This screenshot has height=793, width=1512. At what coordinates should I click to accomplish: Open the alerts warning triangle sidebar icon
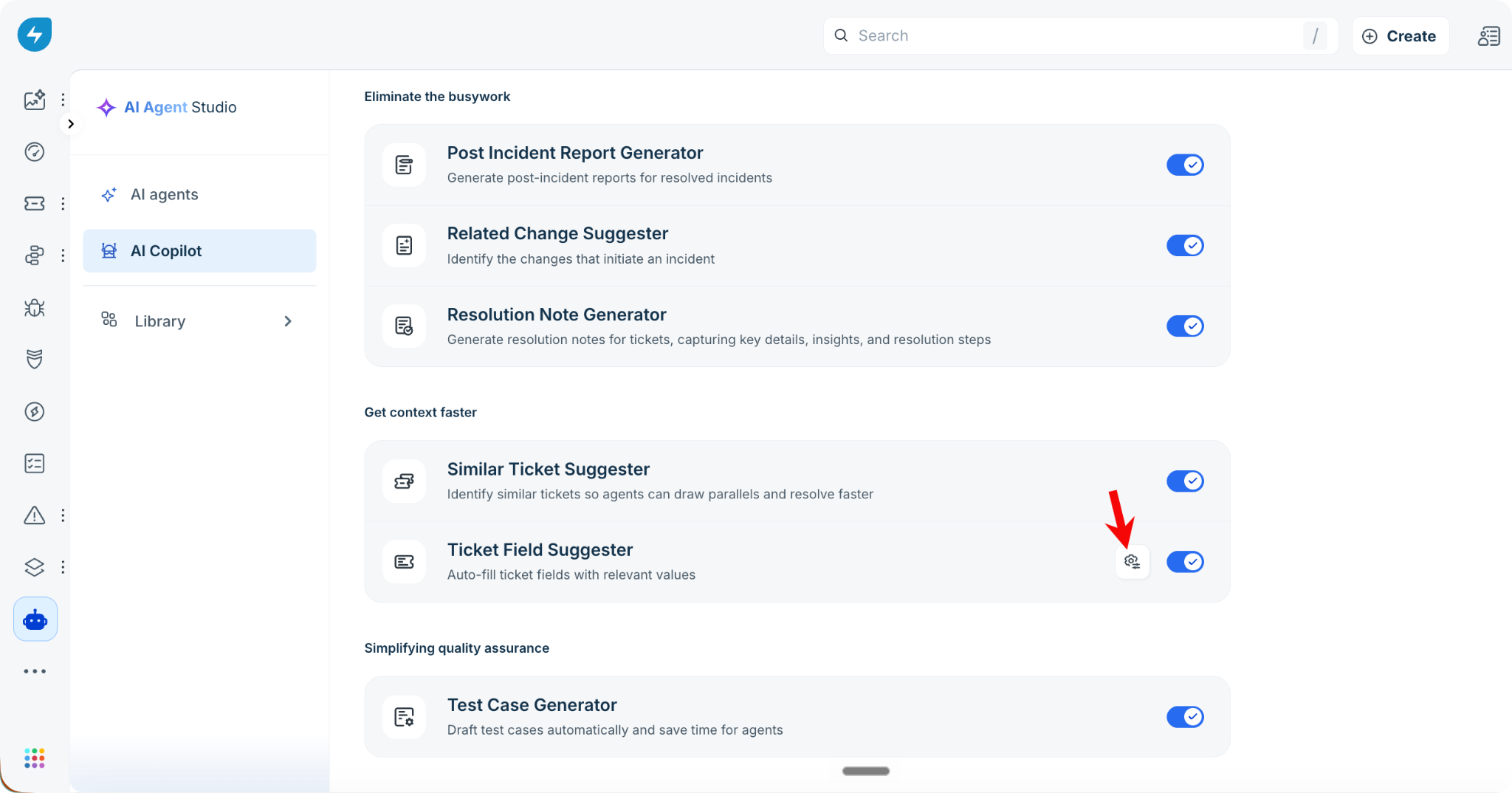[35, 515]
